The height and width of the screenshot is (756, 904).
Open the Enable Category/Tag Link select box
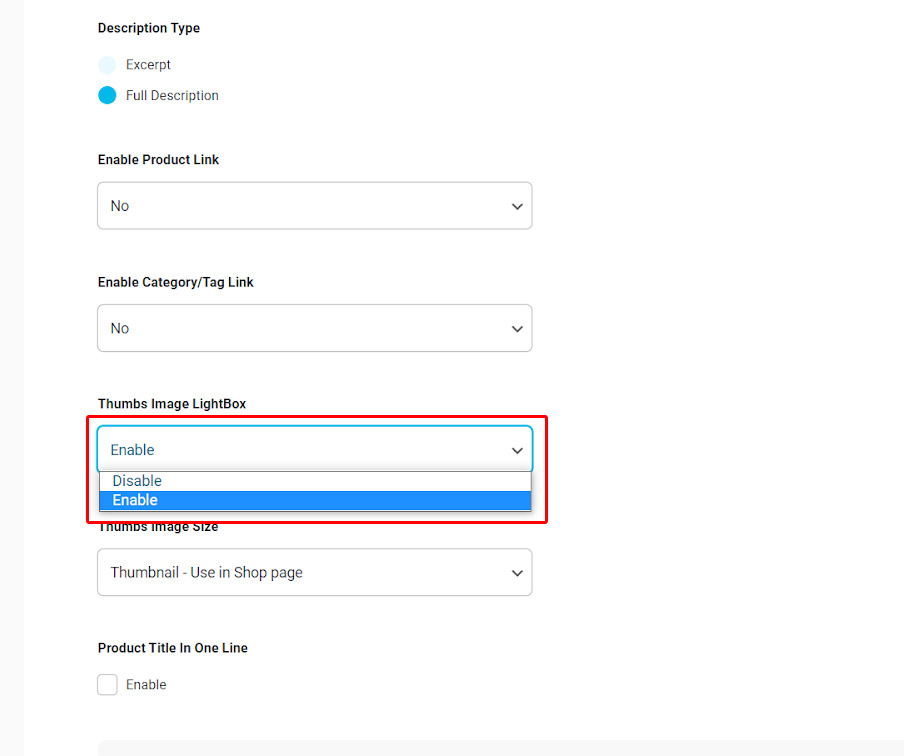pyautogui.click(x=300, y=328)
